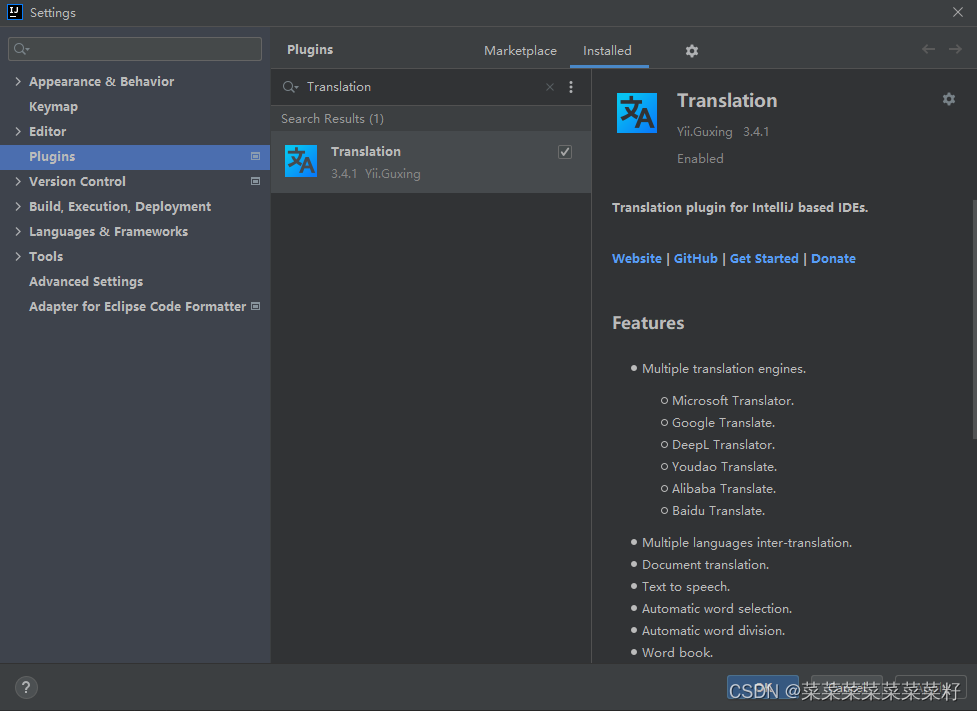This screenshot has width=977, height=711.
Task: Expand Languages & Frameworks section
Action: coord(18,231)
